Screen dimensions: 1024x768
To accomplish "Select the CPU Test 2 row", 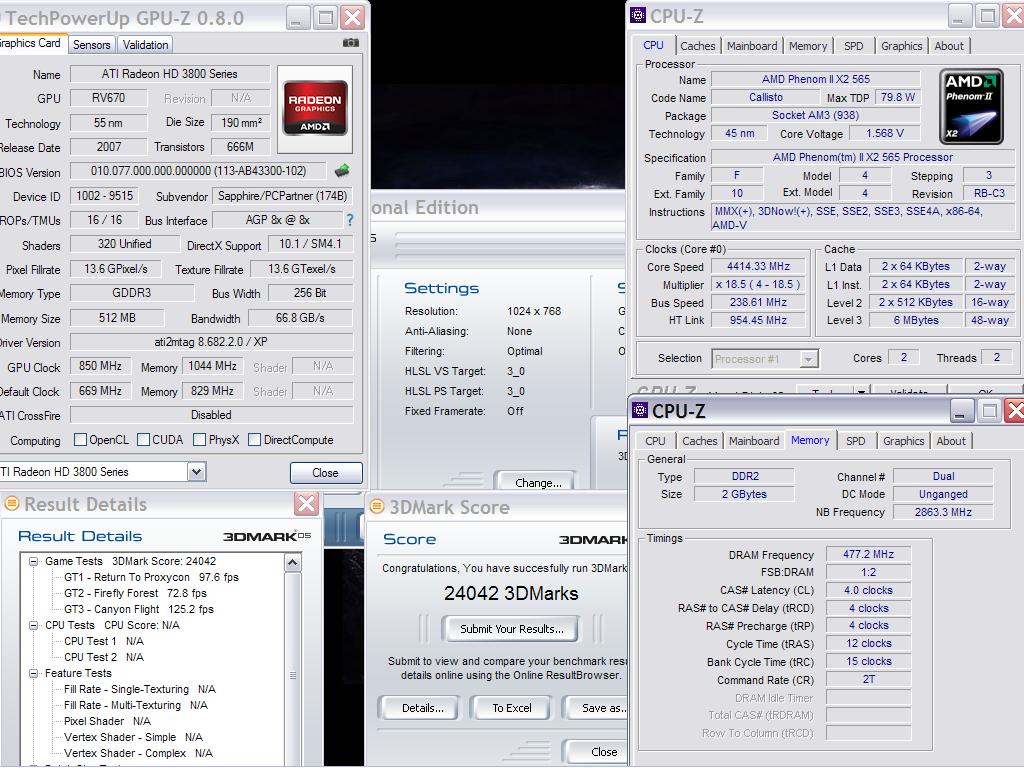I will 104,657.
